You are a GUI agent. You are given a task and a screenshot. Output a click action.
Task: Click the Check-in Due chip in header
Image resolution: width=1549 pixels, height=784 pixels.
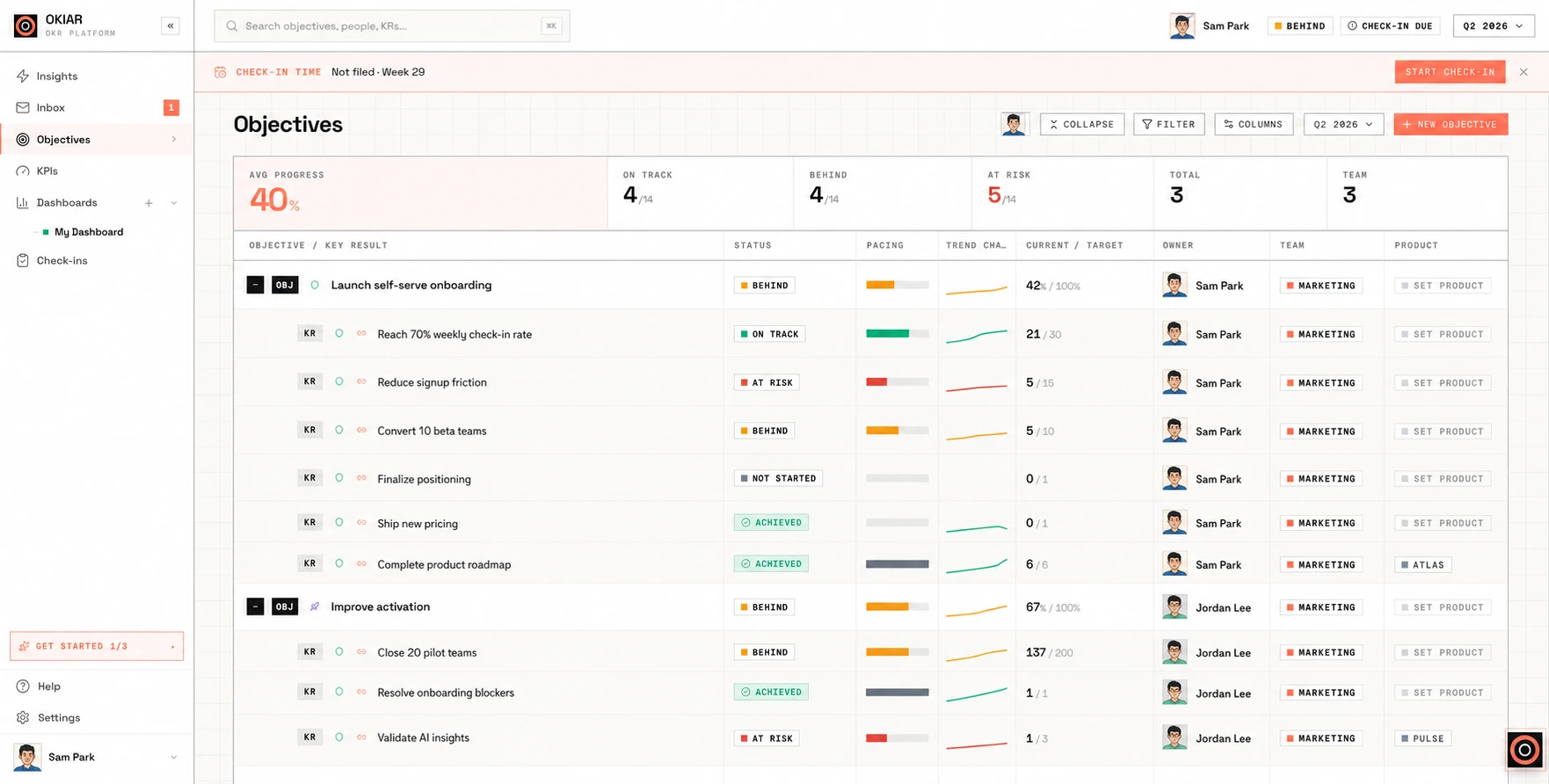point(1391,26)
